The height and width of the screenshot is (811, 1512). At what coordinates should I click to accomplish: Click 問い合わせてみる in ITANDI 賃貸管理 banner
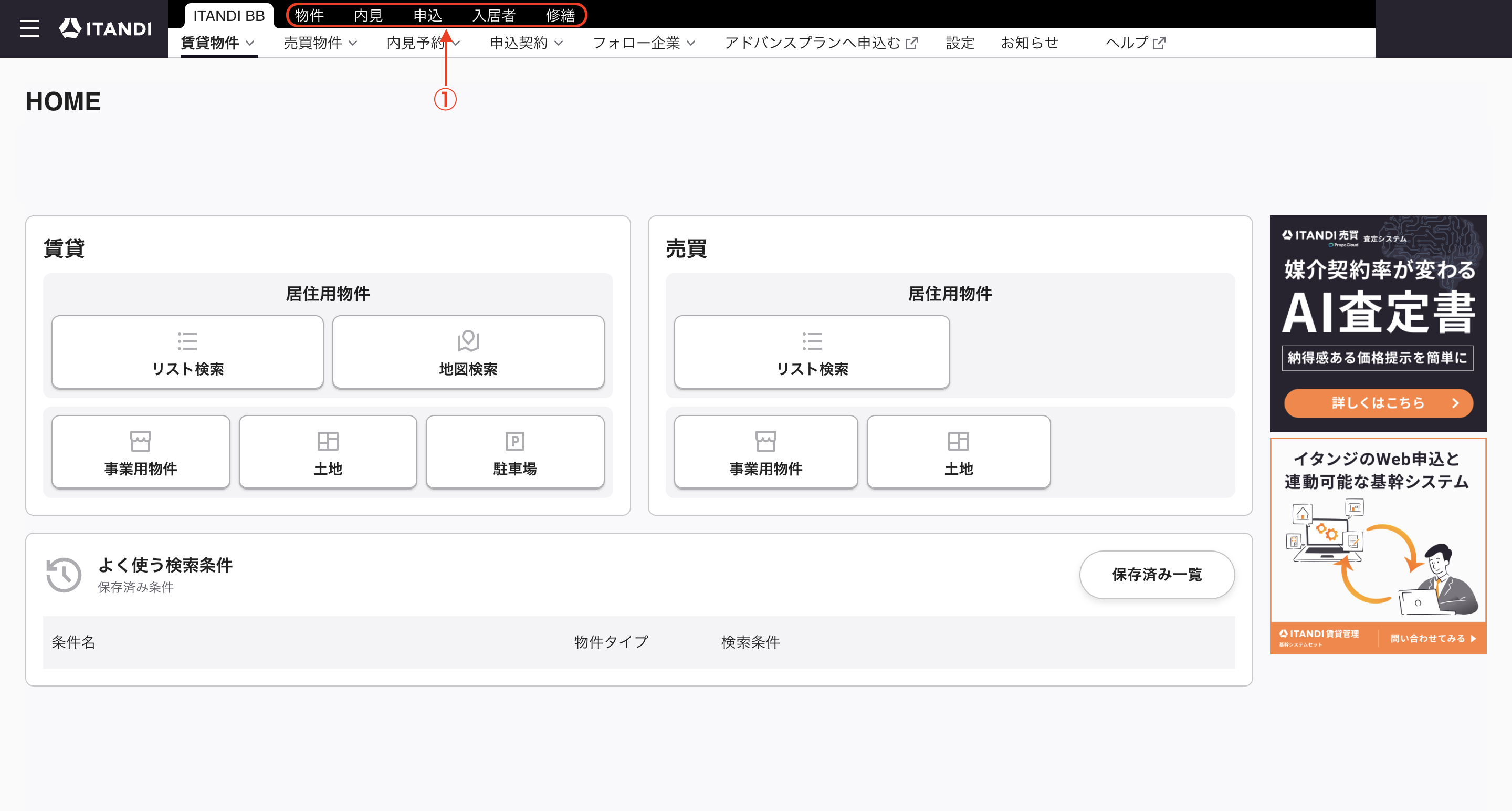point(1432,638)
